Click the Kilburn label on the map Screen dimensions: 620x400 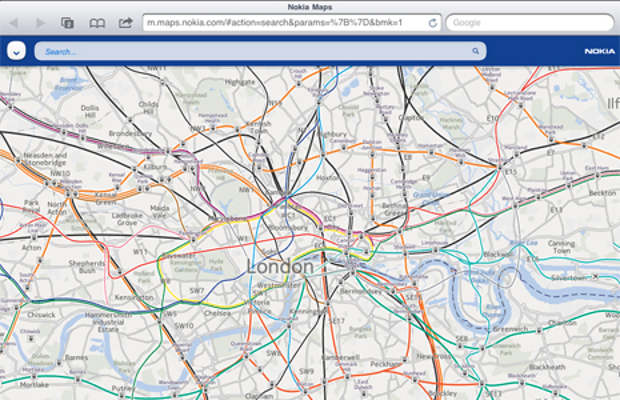[x=155, y=167]
